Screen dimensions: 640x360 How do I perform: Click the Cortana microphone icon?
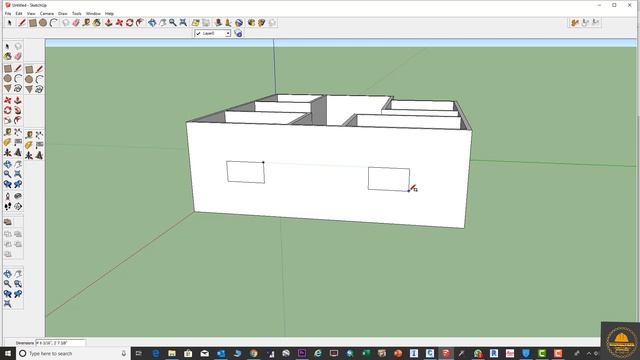(x=124, y=353)
